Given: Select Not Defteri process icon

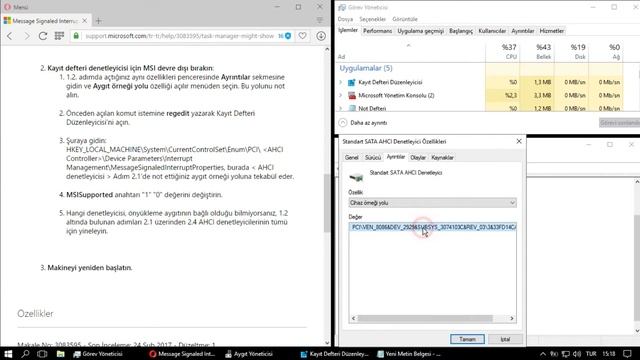Looking at the screenshot, I should (x=352, y=108).
